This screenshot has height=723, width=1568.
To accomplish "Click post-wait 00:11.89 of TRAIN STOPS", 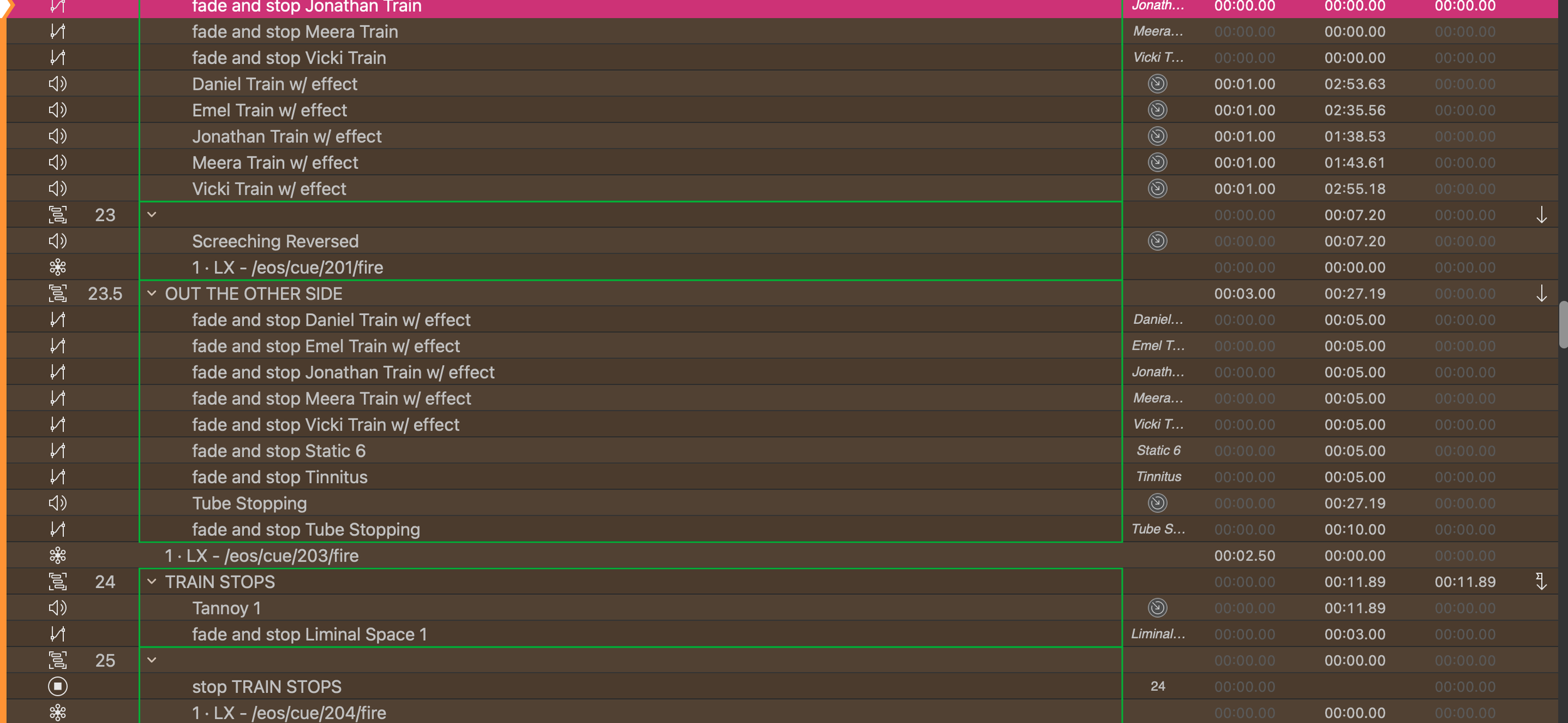I will tap(1465, 582).
